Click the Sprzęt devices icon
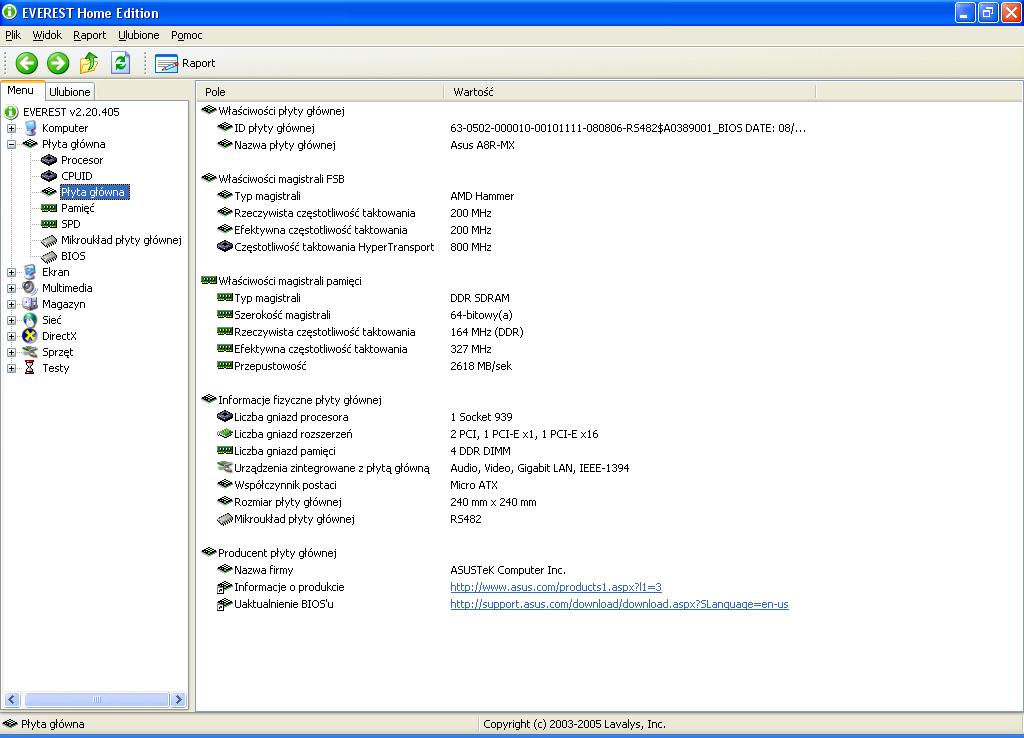This screenshot has height=738, width=1024. [30, 352]
